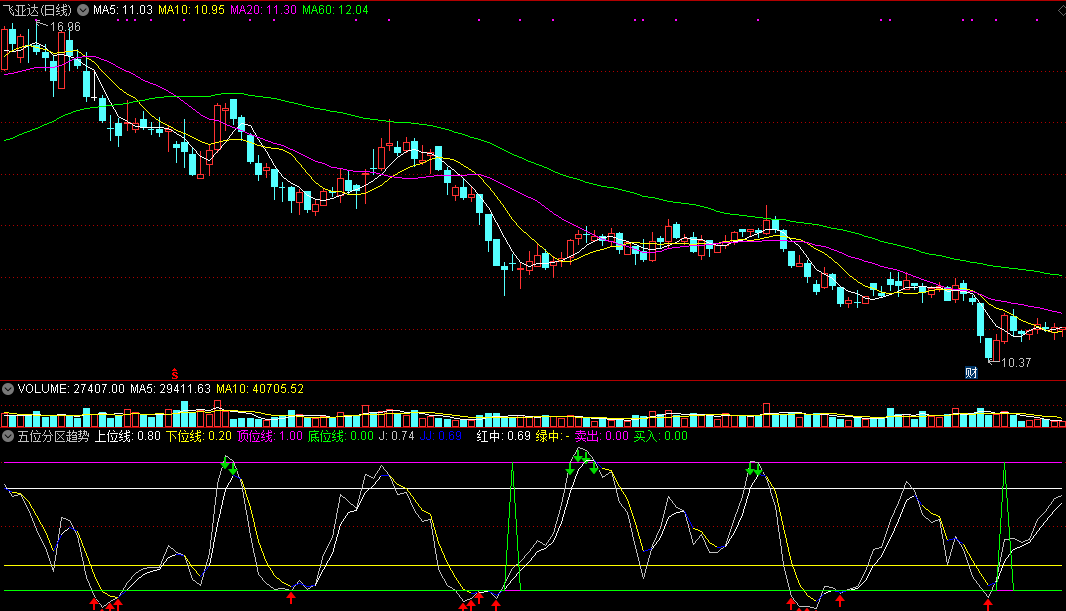Click the 卖出: 0.00 value
Screen dimensions: 1066x611
pos(602,436)
